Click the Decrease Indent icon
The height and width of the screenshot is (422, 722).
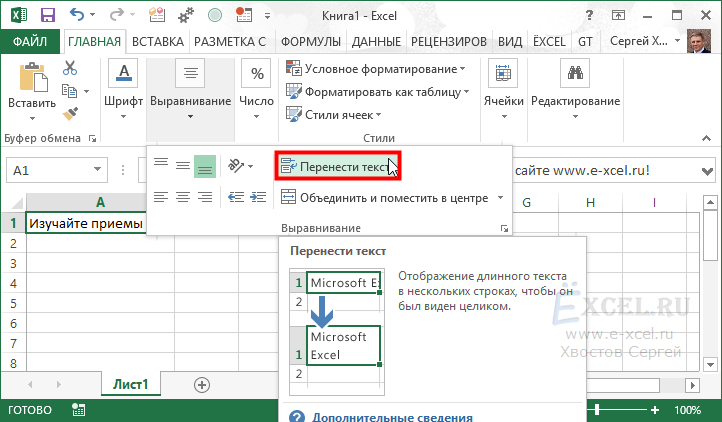coord(236,197)
